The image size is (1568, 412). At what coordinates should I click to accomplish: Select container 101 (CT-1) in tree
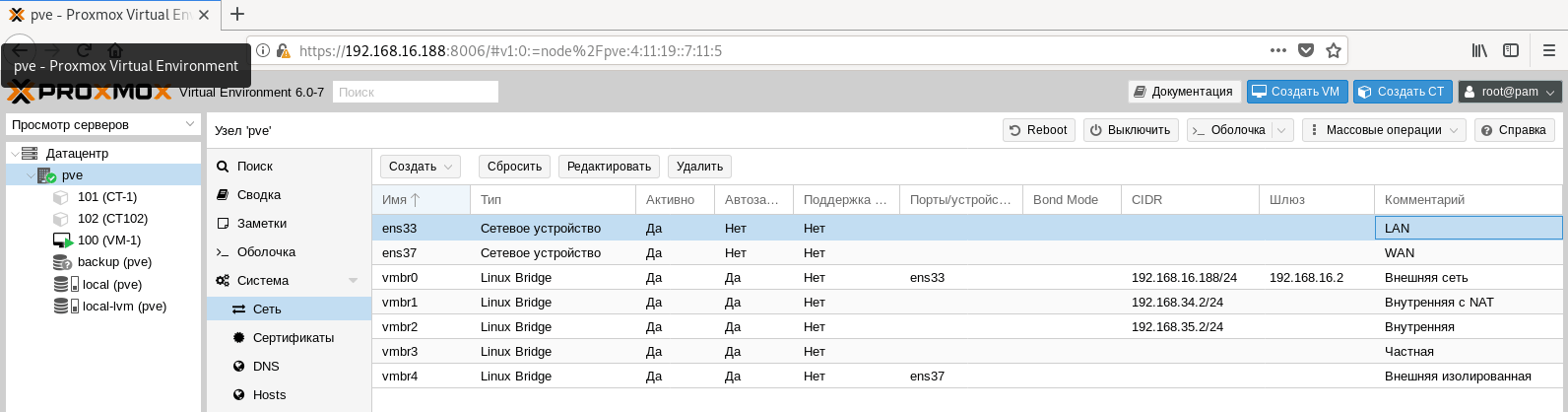click(106, 197)
